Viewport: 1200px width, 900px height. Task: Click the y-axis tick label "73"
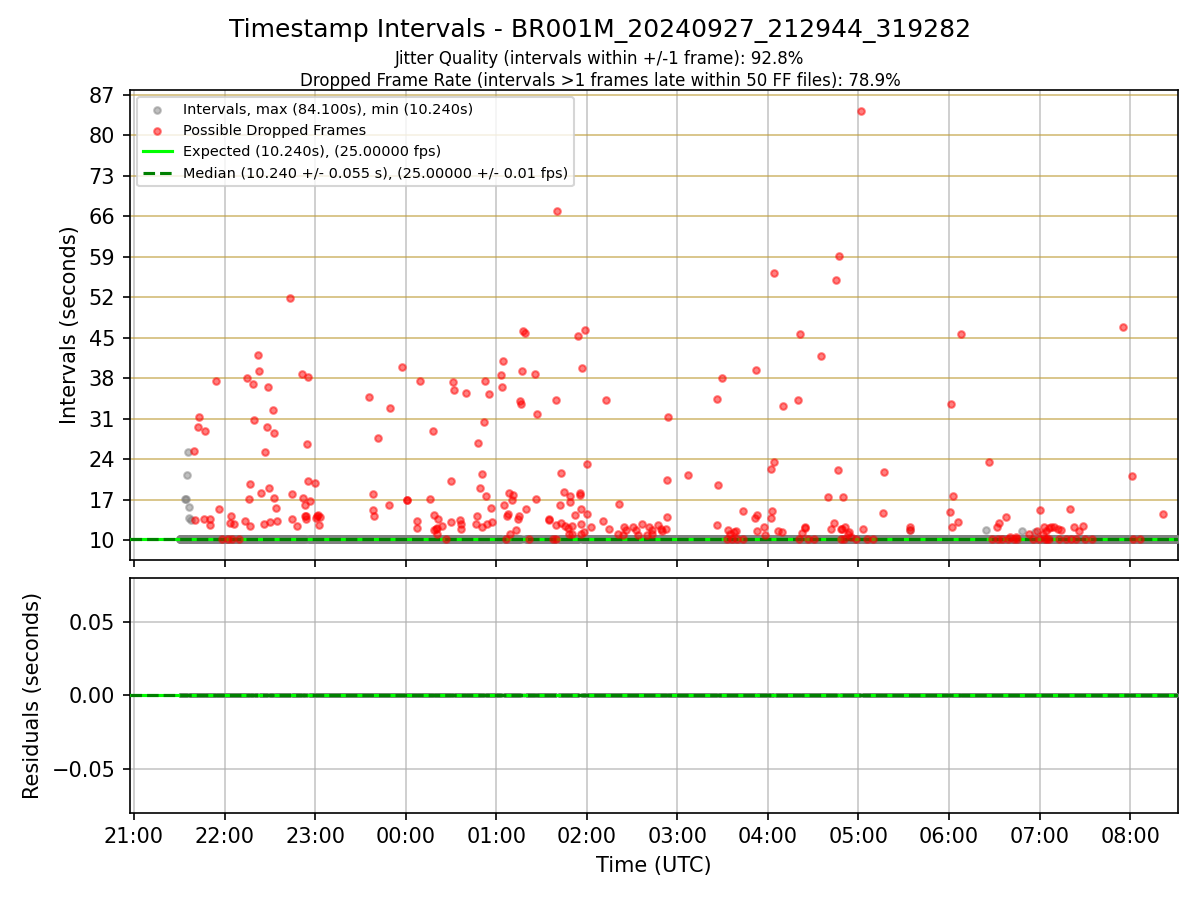click(103, 176)
